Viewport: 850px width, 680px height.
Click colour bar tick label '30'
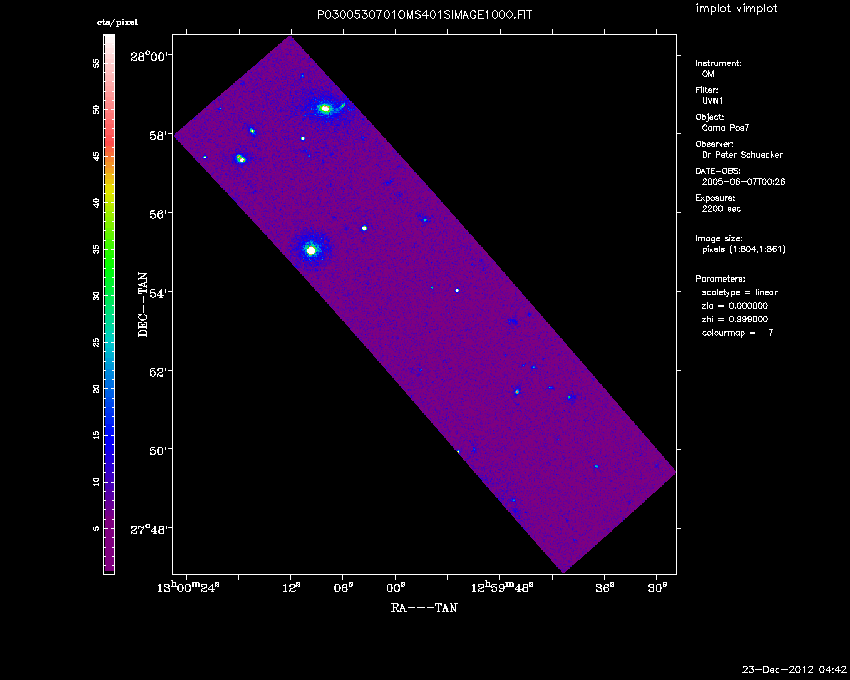click(x=96, y=296)
